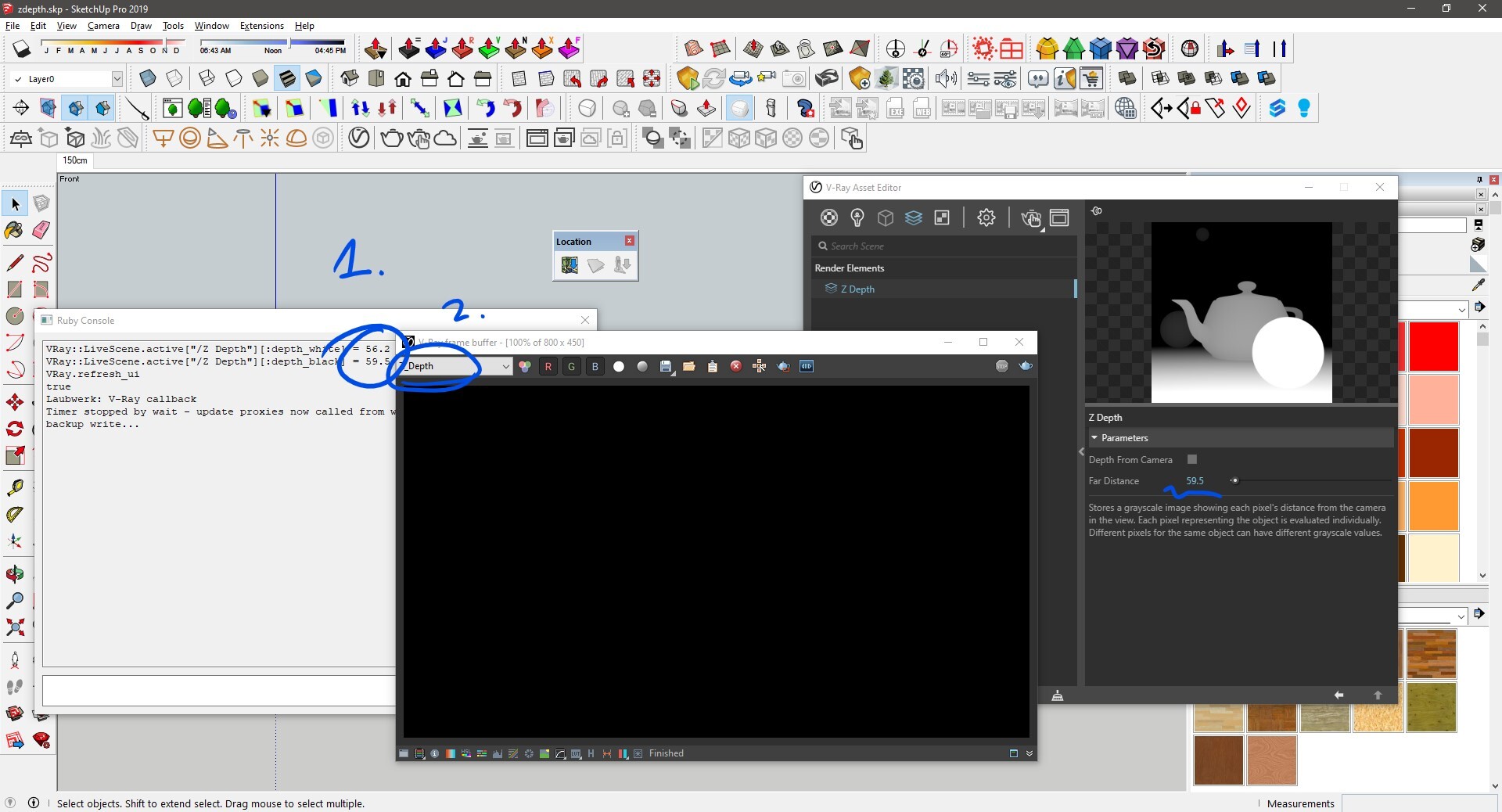Click the preview toggle above the Z Depth swatch
Screen dimensions: 1502x812
(1097, 210)
